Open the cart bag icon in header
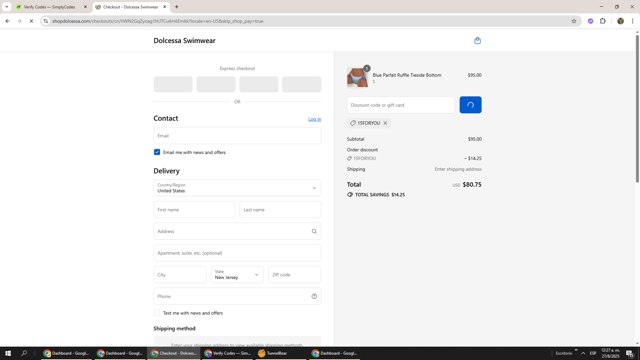This screenshot has height=360, width=640. pyautogui.click(x=477, y=40)
